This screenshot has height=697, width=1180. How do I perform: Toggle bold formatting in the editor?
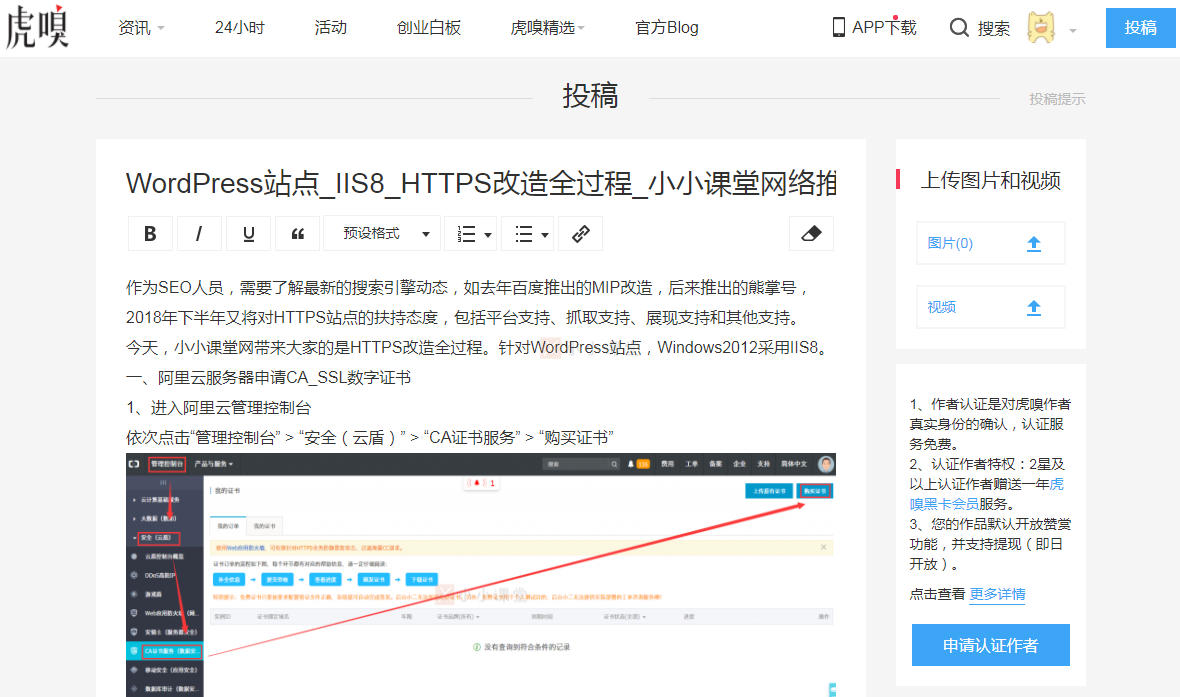tap(150, 234)
